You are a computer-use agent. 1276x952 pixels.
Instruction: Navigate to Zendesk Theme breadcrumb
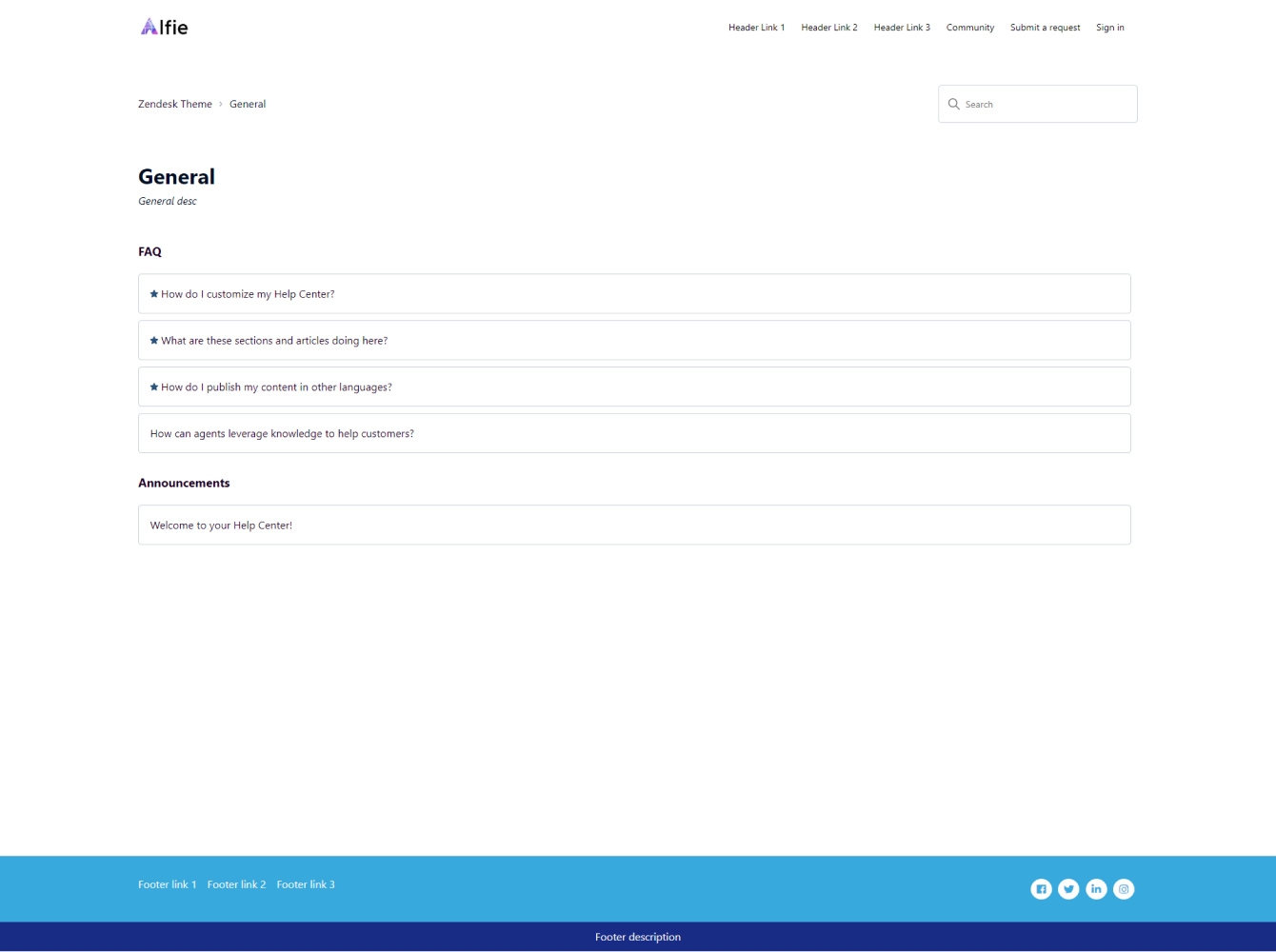click(x=175, y=104)
